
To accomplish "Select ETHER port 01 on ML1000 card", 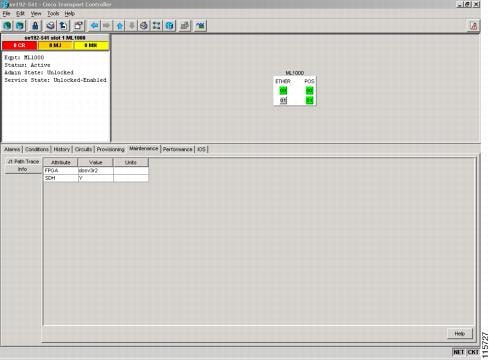I will 283,100.
